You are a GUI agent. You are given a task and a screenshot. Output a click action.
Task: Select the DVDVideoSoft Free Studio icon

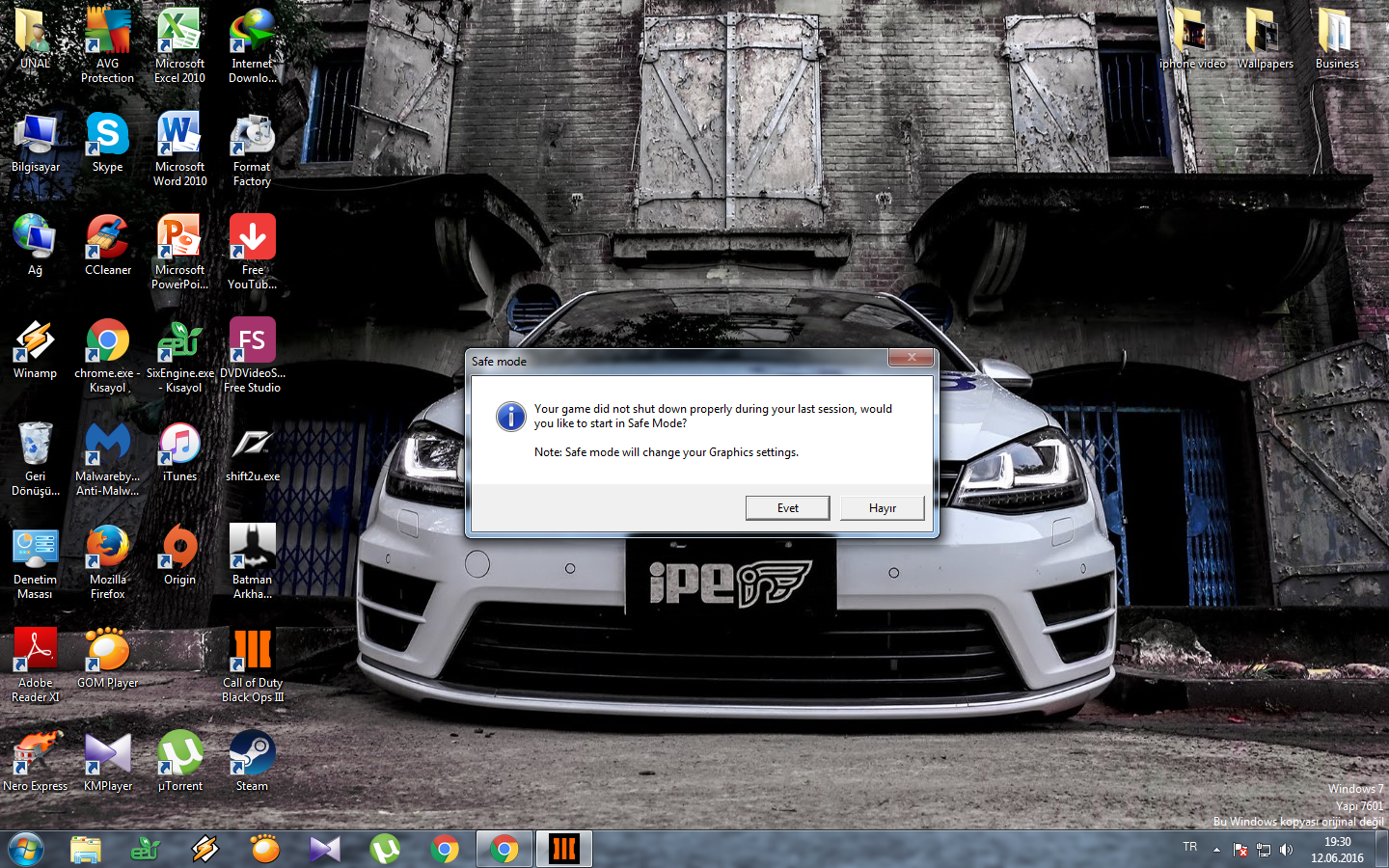click(252, 355)
